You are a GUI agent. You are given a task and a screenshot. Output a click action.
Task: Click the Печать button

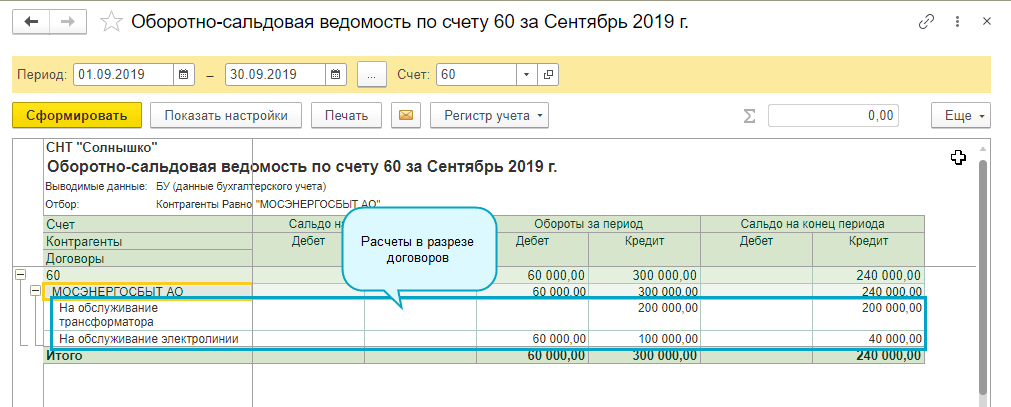(346, 116)
